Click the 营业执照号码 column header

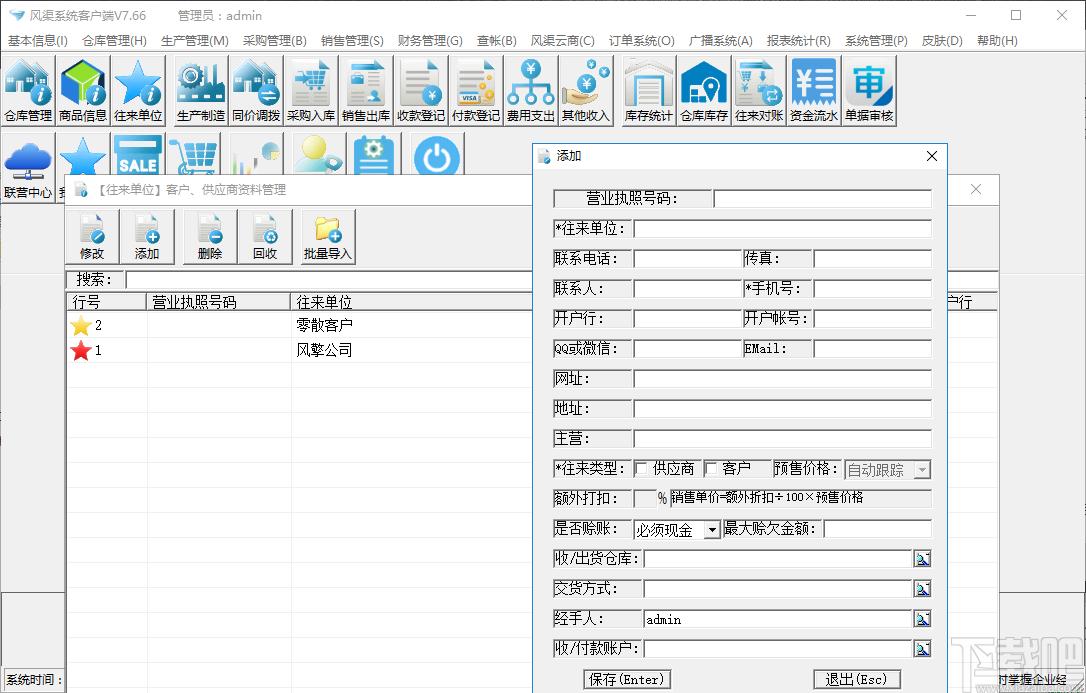(218, 302)
